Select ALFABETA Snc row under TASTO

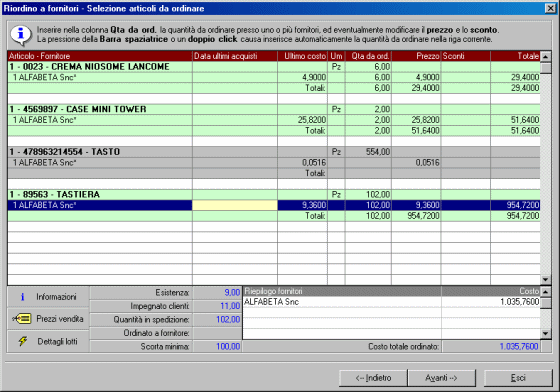tap(274, 162)
